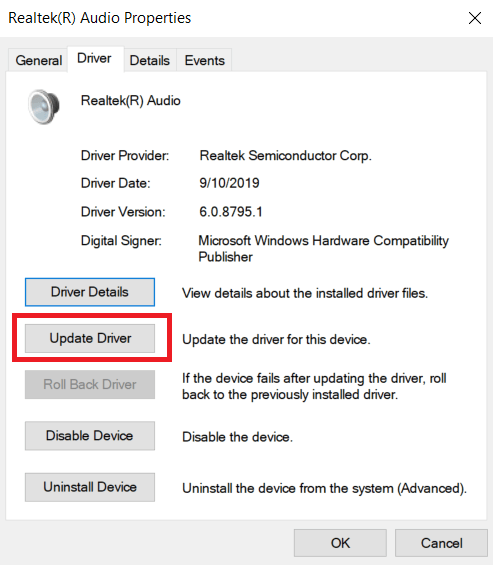Select 'Realtek Semiconductor Corp.' provider value
Image resolution: width=493 pixels, height=565 pixels.
click(x=285, y=156)
